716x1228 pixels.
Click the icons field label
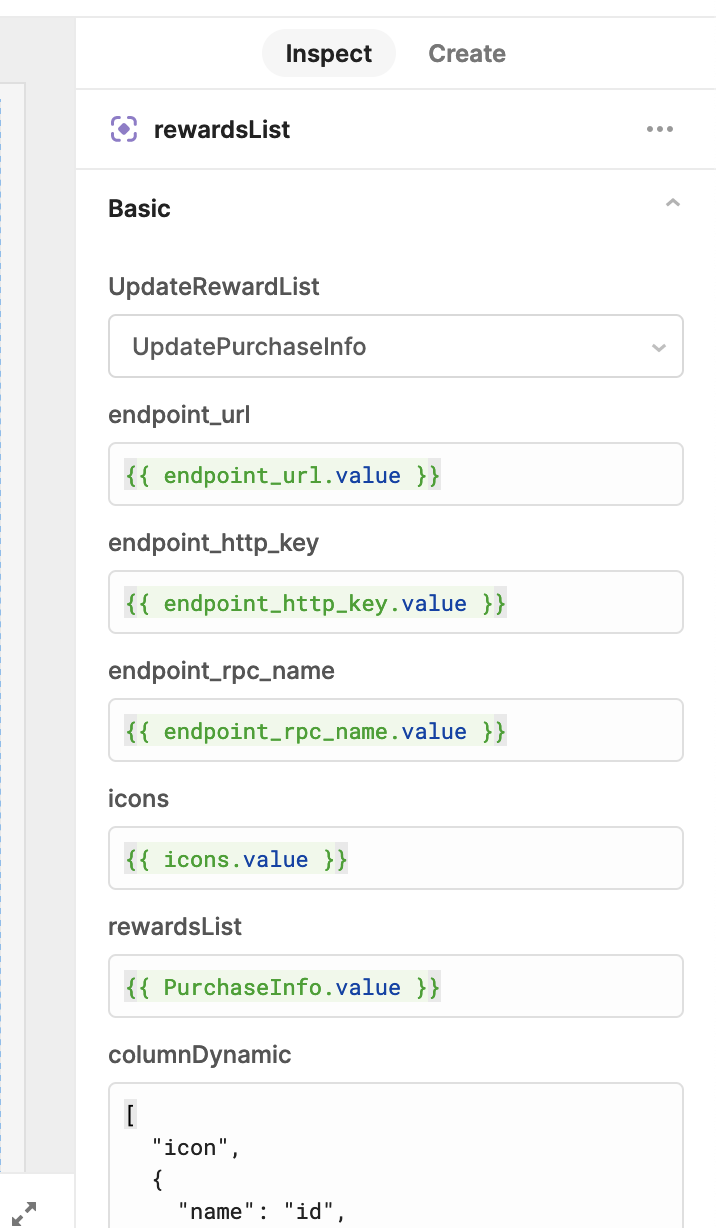[138, 799]
